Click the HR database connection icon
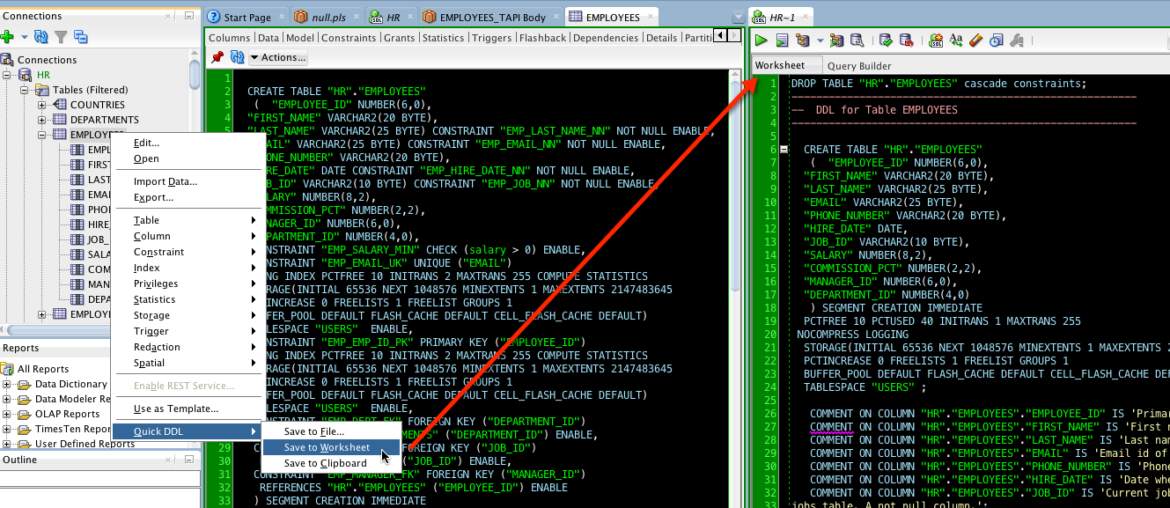The image size is (1170, 508). 27,75
